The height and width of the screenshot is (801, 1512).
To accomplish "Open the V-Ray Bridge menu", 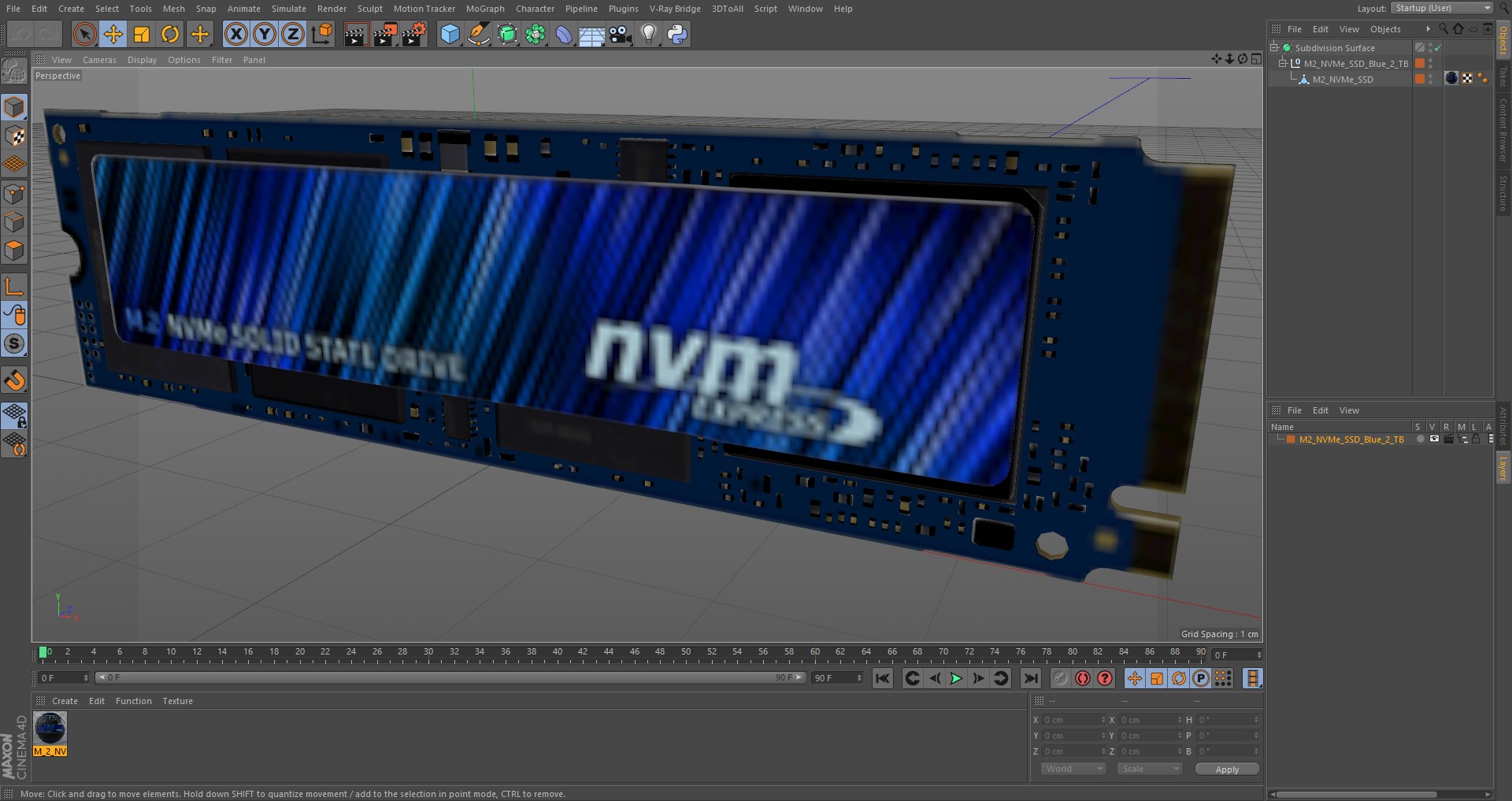I will tap(675, 9).
